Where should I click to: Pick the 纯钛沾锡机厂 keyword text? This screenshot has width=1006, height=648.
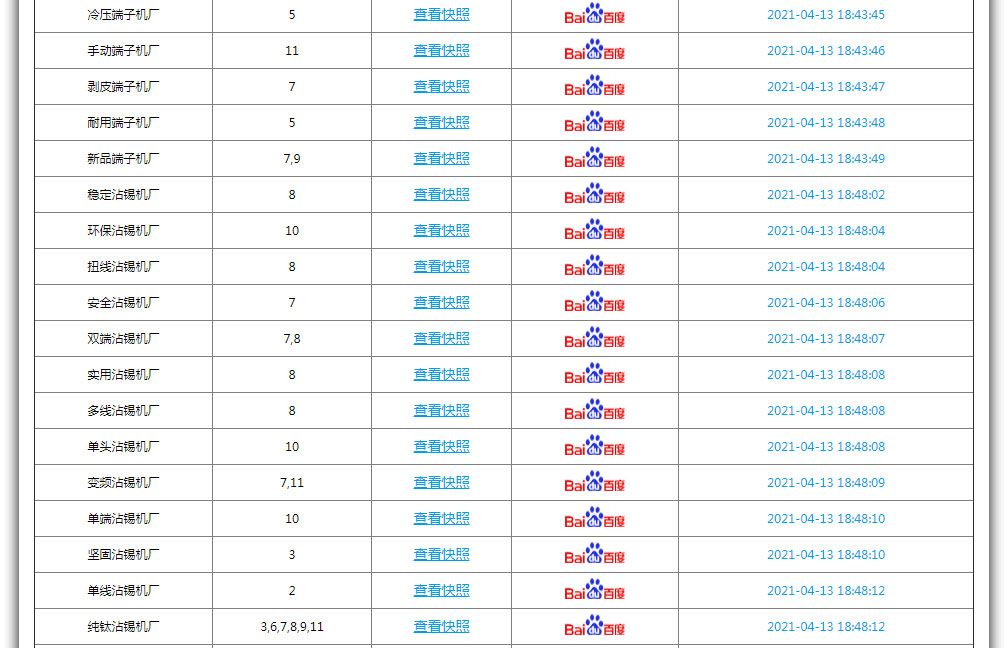(123, 626)
